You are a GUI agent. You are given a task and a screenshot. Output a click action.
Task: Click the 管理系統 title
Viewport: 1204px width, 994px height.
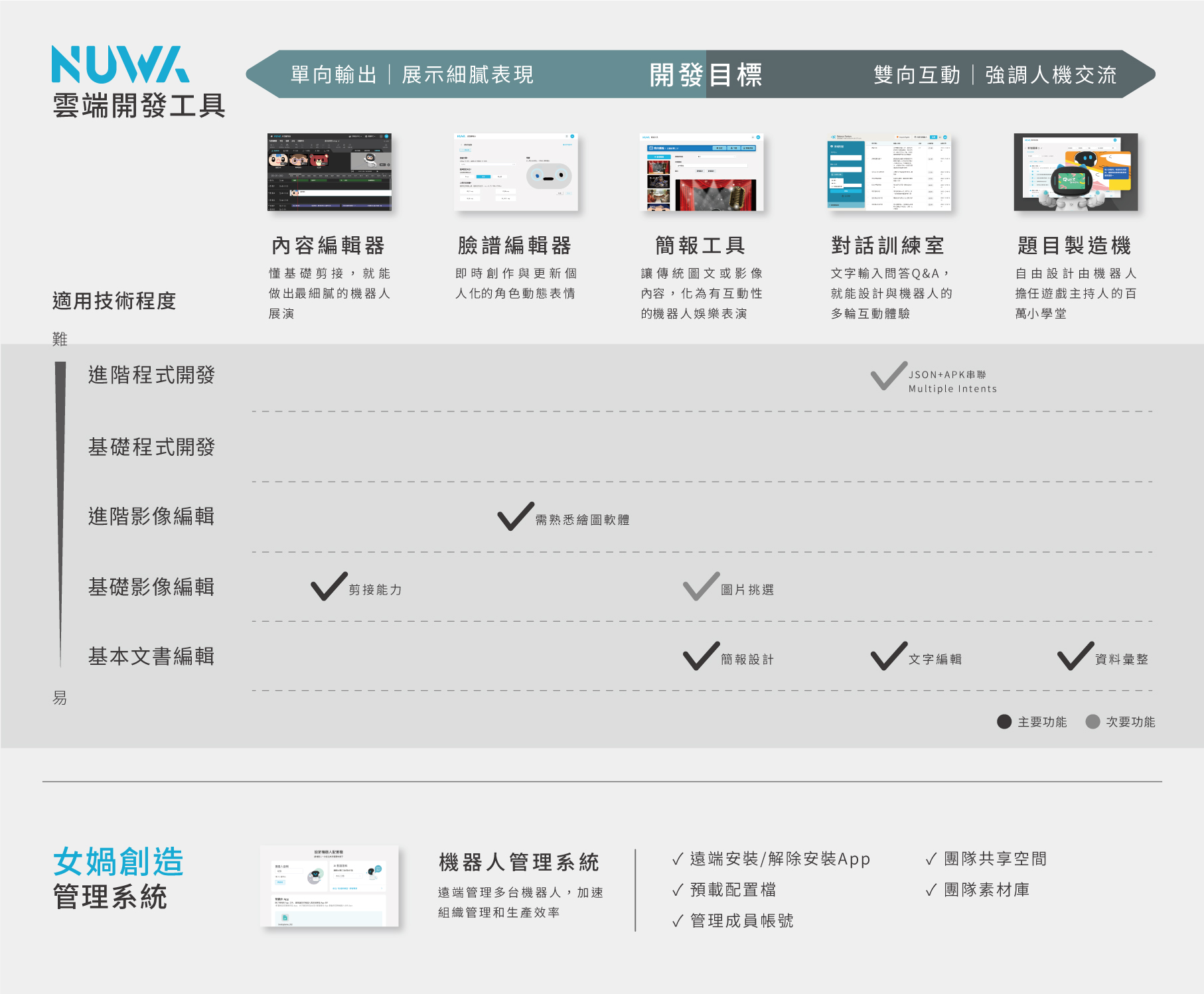click(110, 897)
